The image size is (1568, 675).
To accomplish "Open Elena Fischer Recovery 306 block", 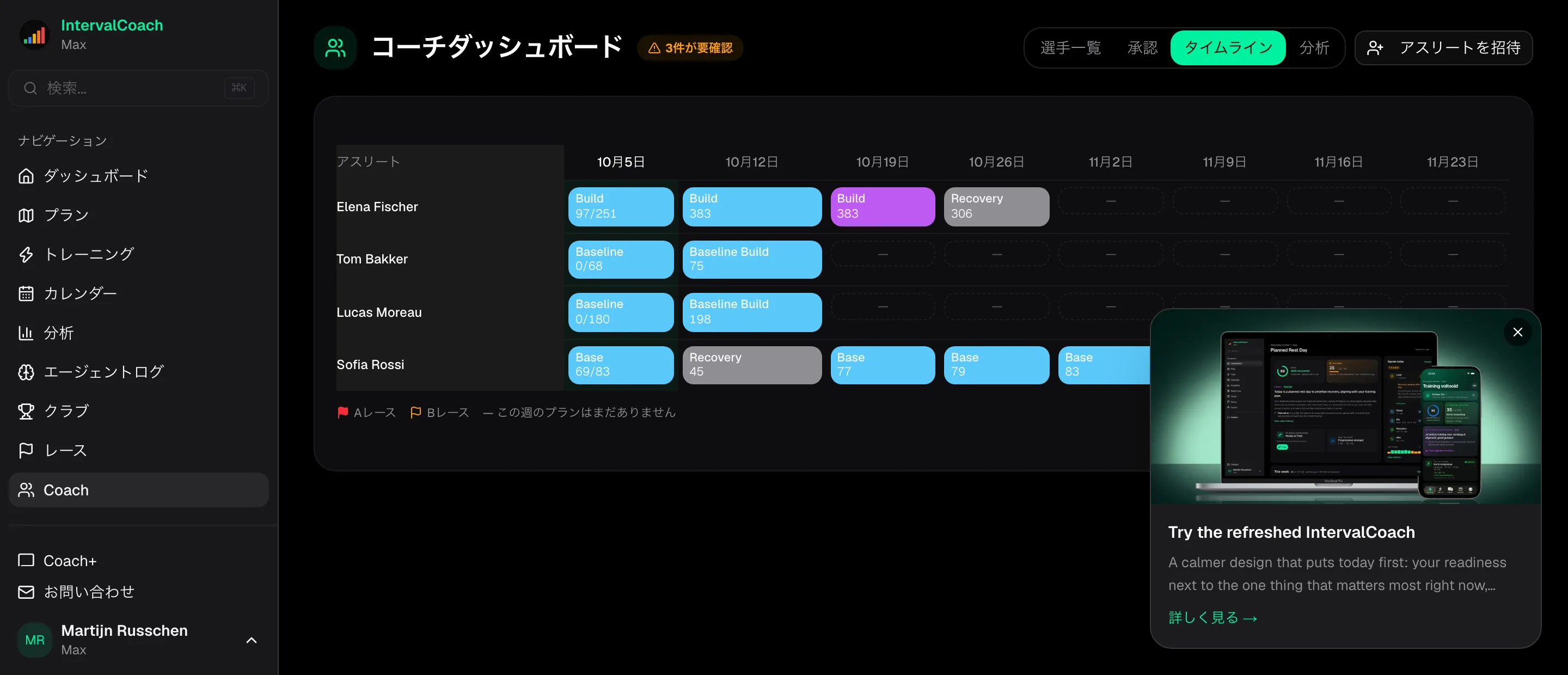I will (x=996, y=206).
